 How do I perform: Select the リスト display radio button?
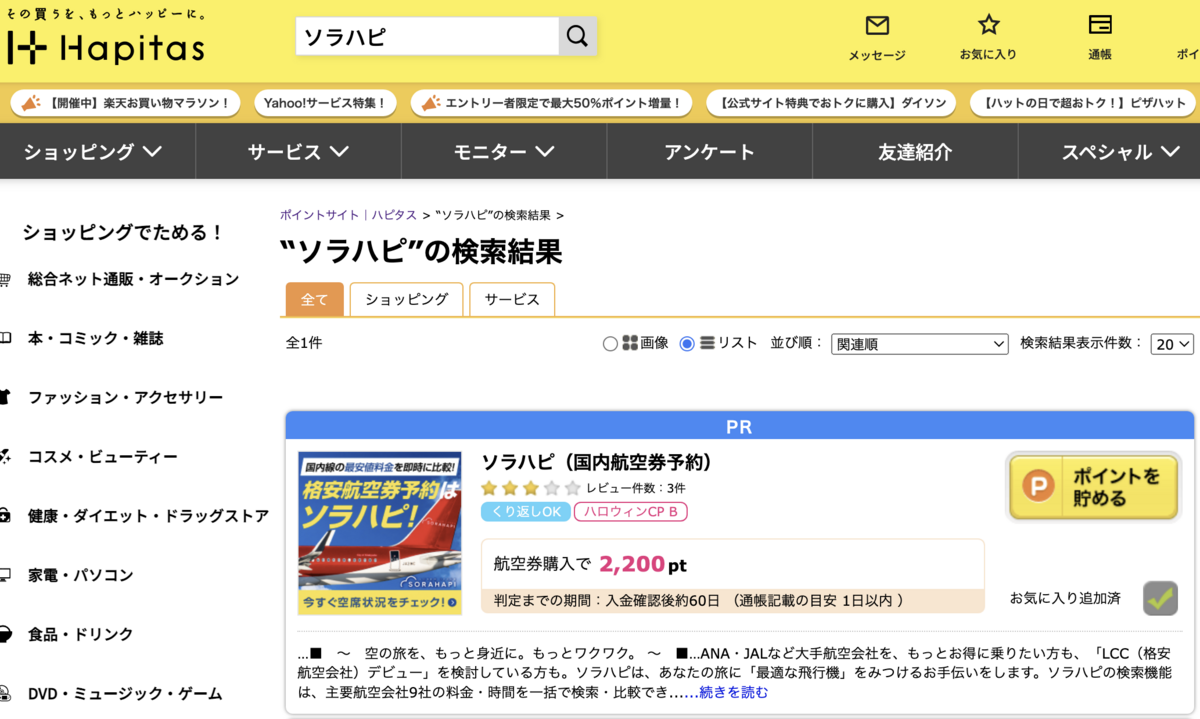tap(687, 343)
